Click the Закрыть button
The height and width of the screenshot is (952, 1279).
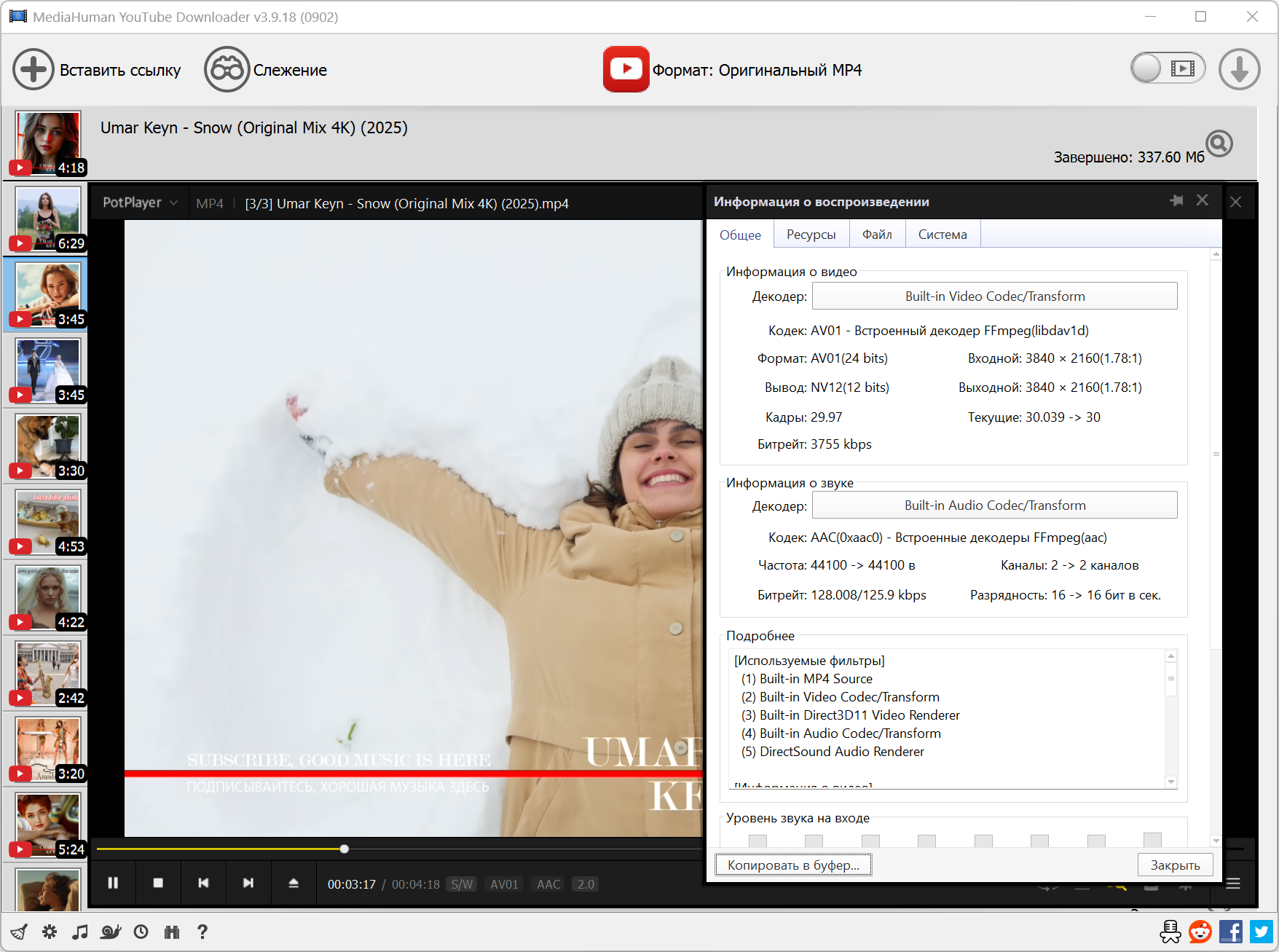coord(1175,865)
